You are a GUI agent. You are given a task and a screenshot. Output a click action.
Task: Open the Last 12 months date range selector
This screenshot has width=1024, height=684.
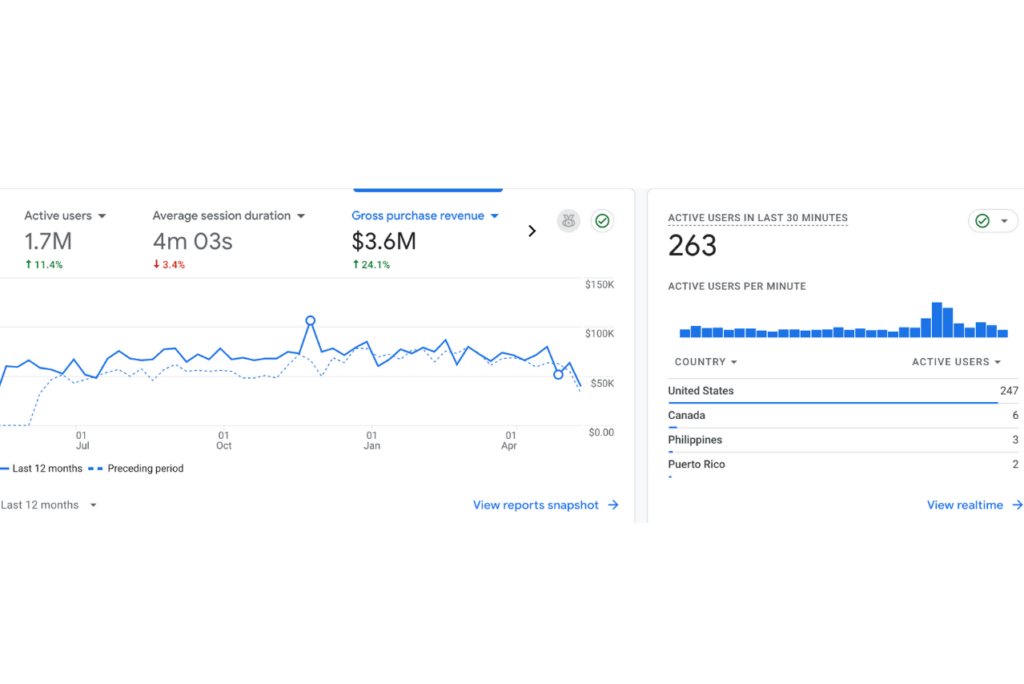pos(49,506)
